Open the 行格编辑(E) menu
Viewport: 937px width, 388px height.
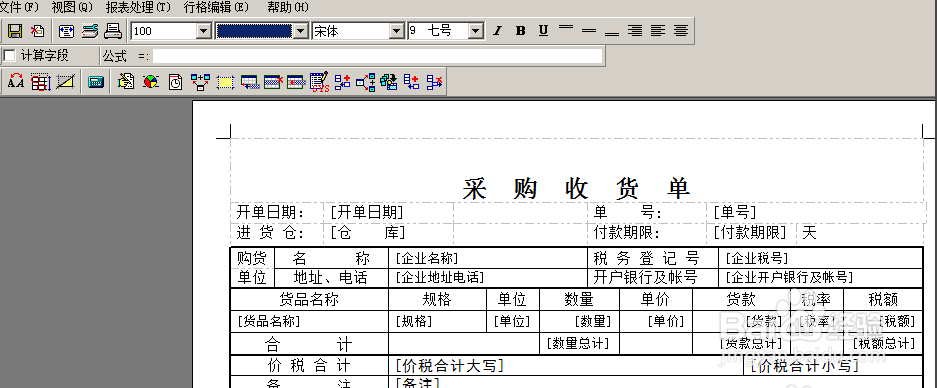[x=216, y=7]
